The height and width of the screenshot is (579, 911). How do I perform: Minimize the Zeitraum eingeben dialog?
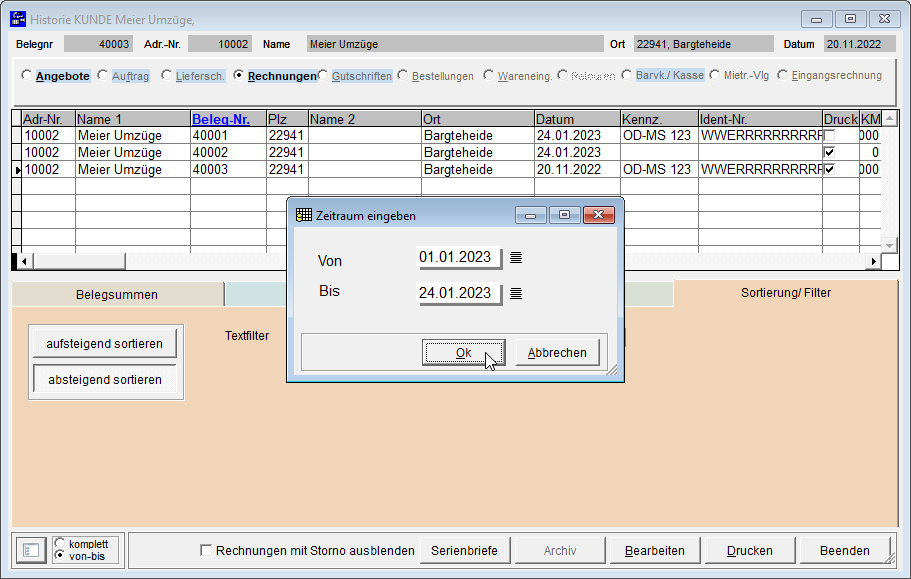[x=530, y=215]
